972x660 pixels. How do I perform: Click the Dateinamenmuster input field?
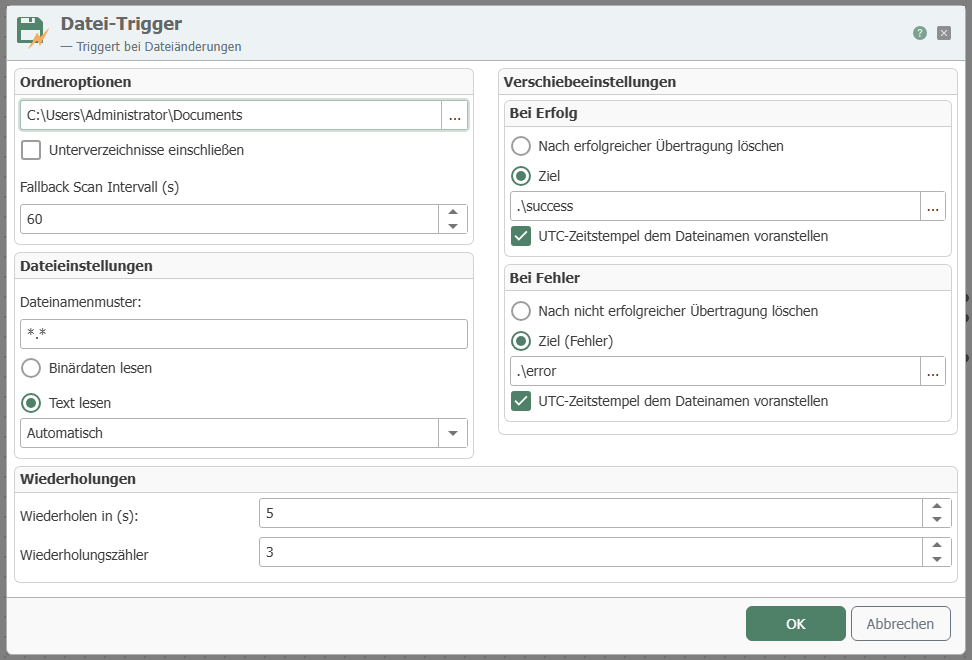[243, 334]
